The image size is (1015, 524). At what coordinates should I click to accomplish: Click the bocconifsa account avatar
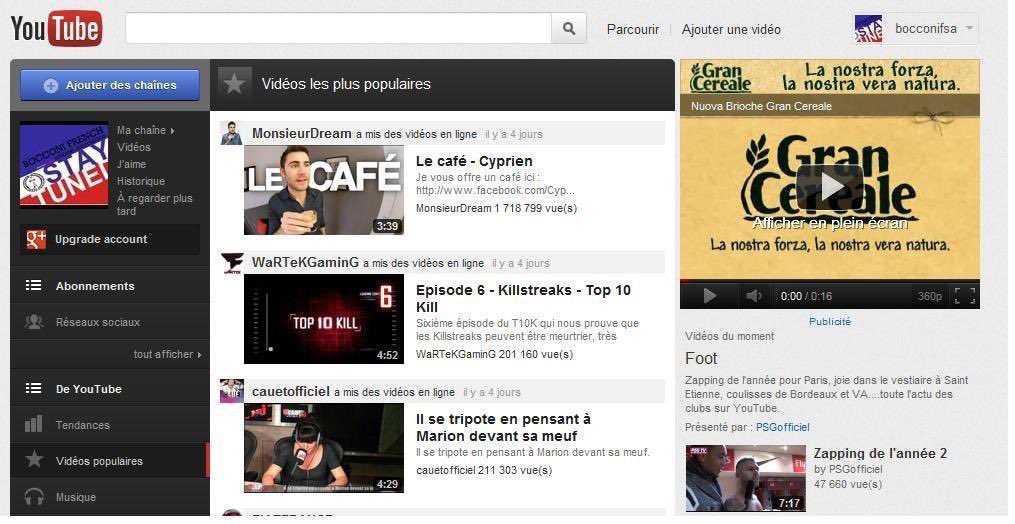(868, 29)
